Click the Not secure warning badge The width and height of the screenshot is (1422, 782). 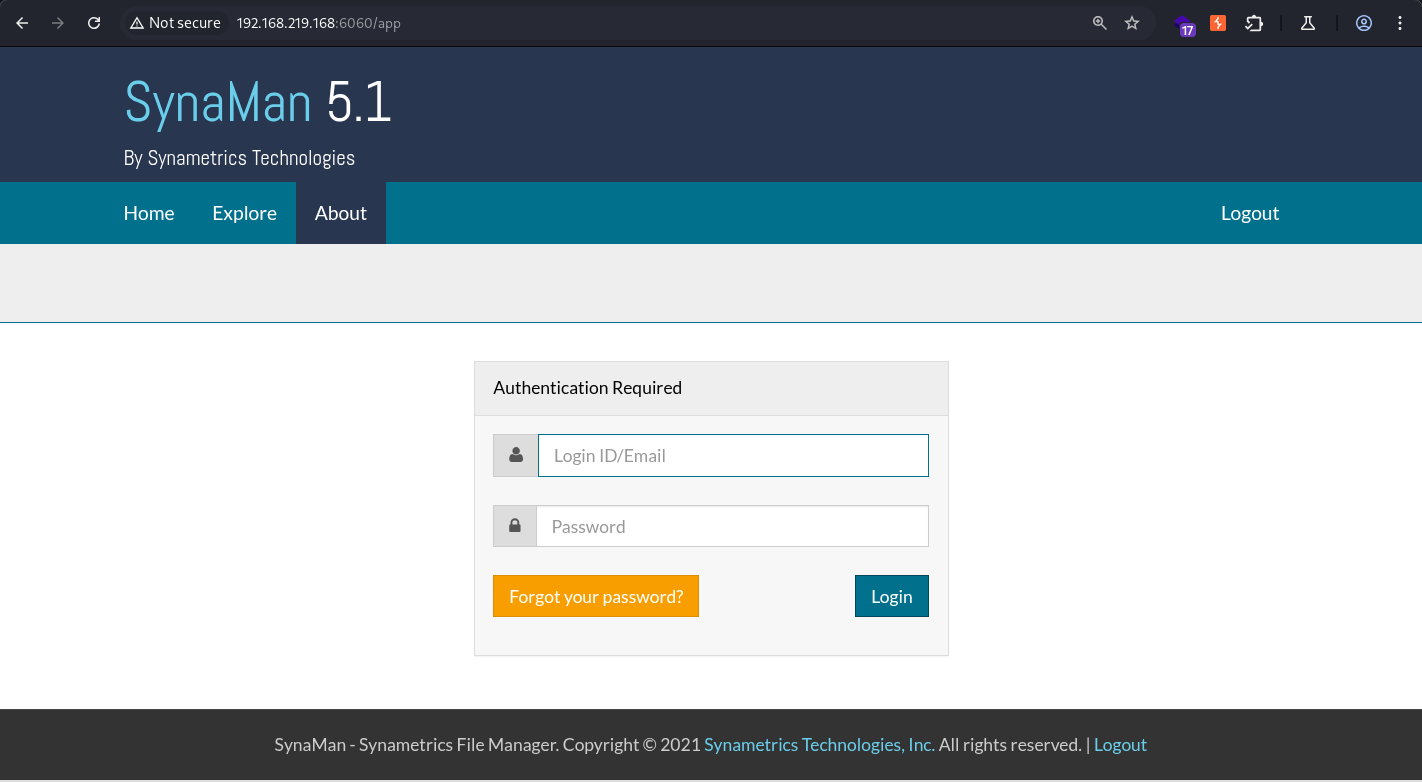175,23
